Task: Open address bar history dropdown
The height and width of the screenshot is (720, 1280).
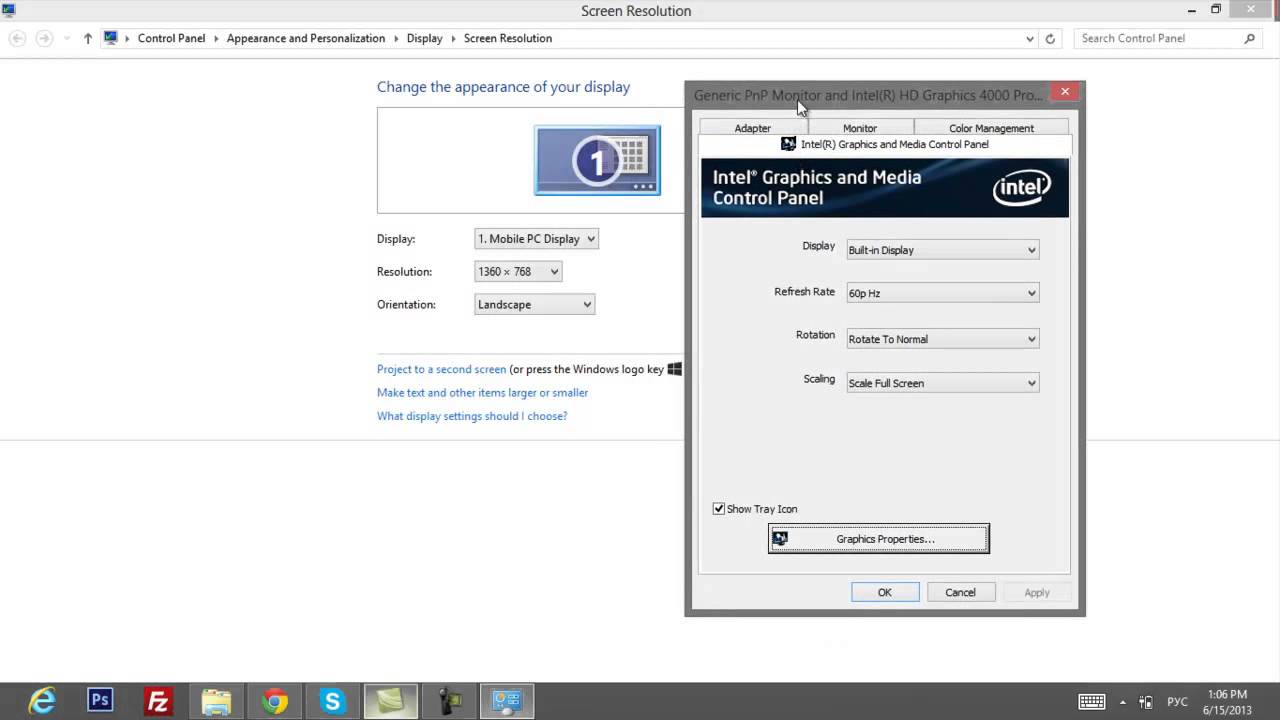Action: 1030,38
